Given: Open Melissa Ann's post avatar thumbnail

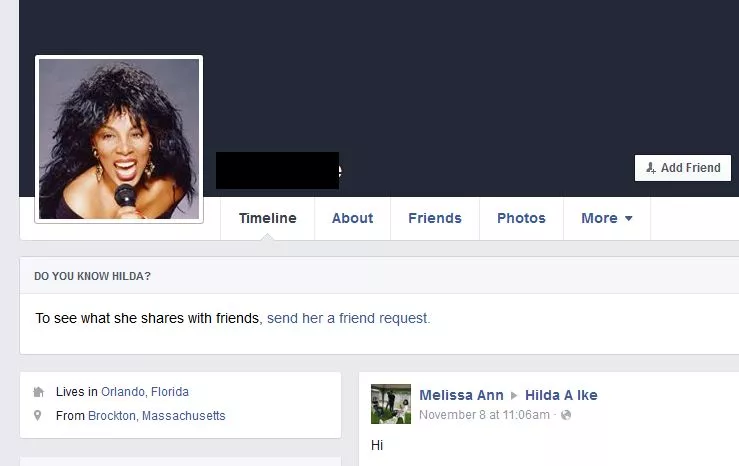Looking at the screenshot, I should click(391, 404).
